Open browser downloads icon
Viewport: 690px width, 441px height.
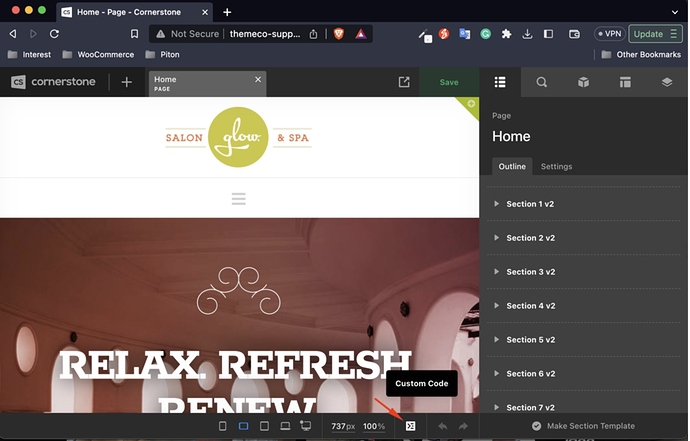coord(527,34)
